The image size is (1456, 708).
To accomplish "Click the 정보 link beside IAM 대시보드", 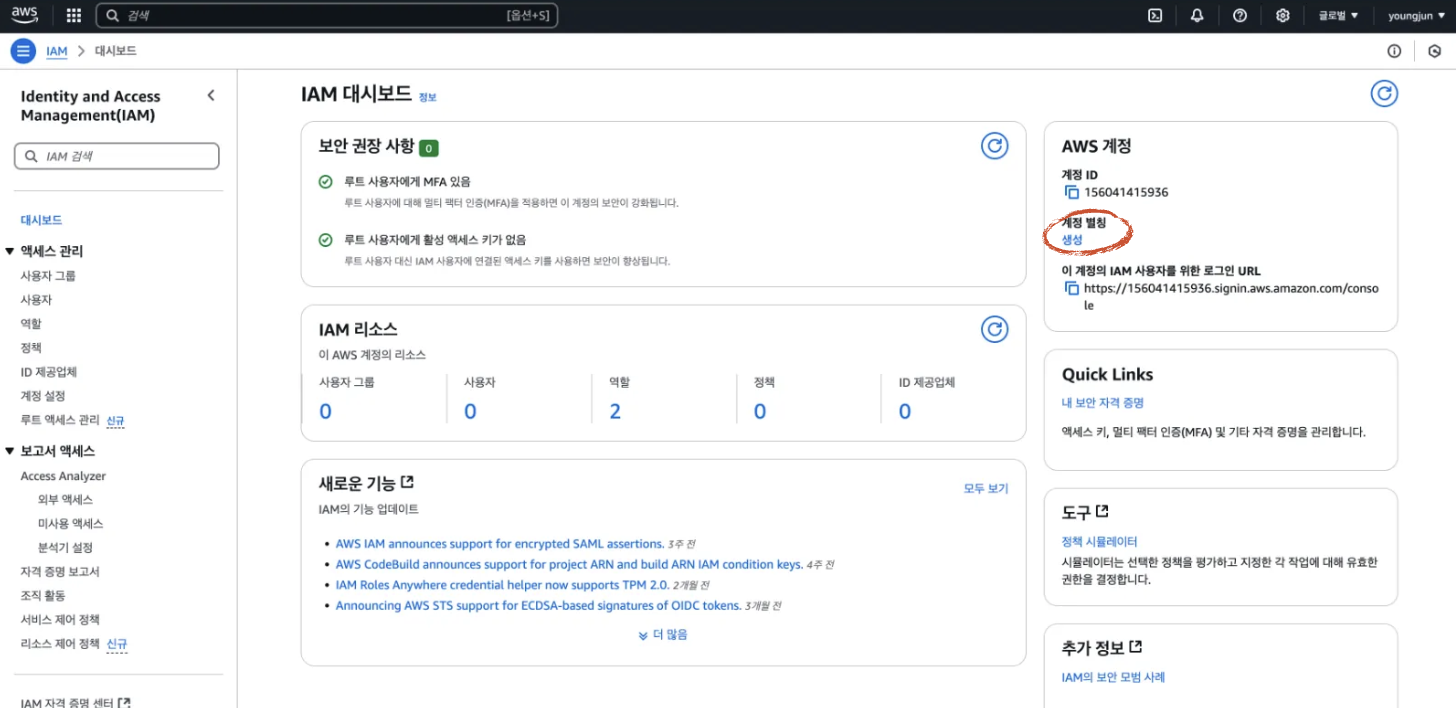I will pos(427,97).
